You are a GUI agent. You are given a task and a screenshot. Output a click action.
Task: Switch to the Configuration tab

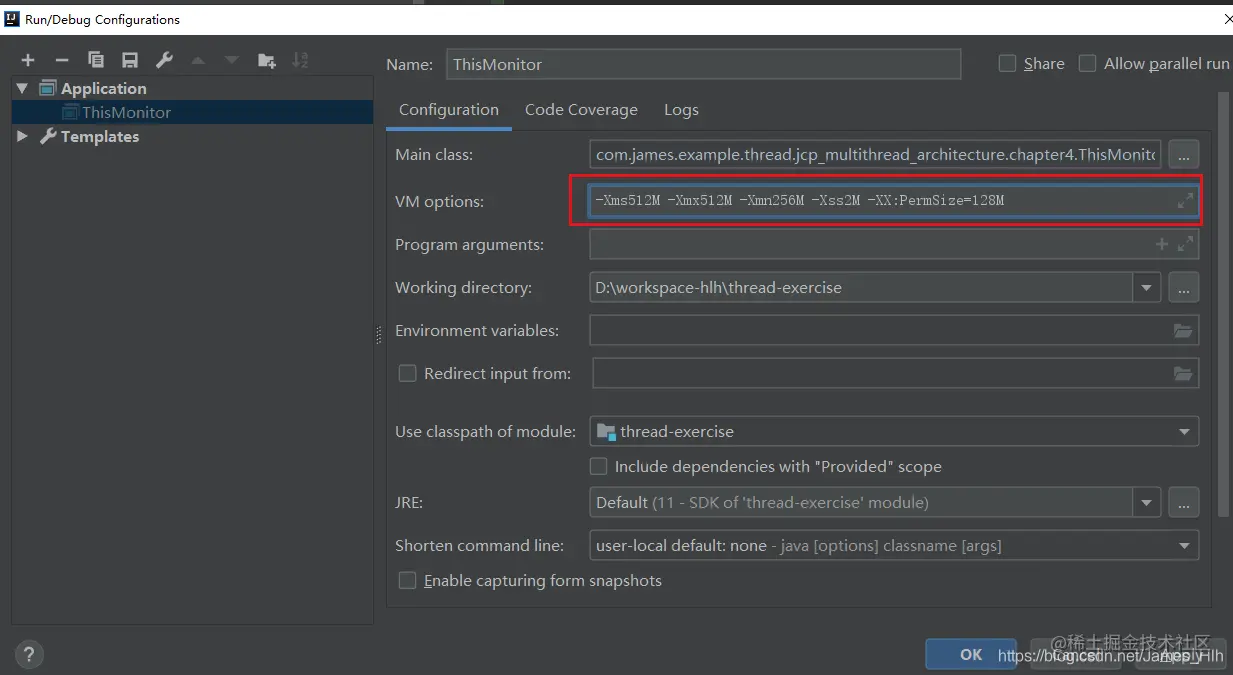449,110
